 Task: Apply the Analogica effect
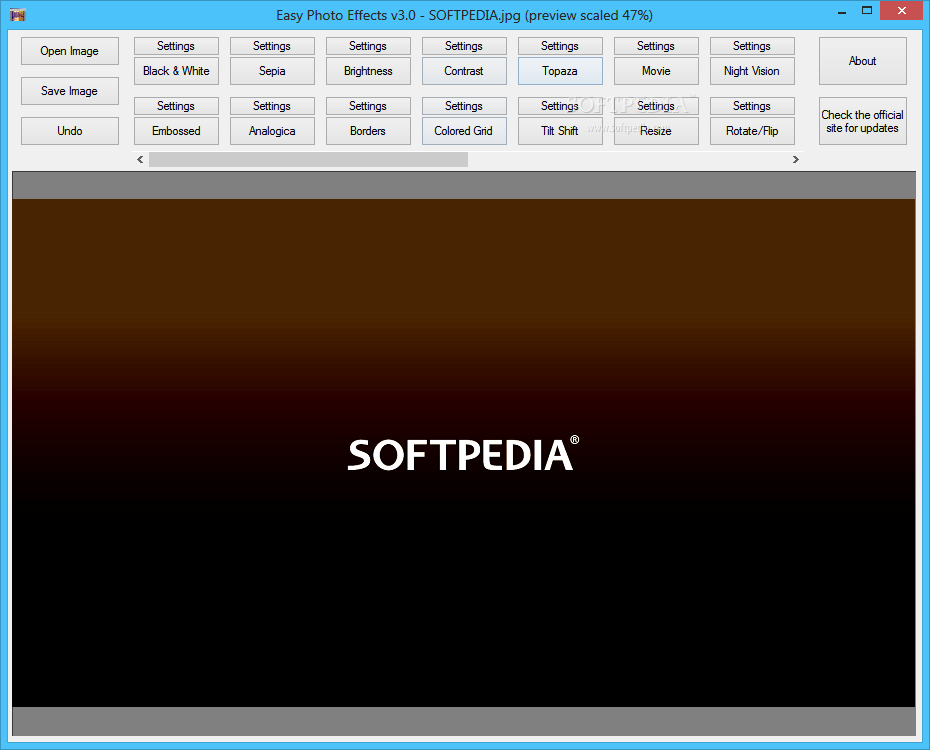pos(272,131)
